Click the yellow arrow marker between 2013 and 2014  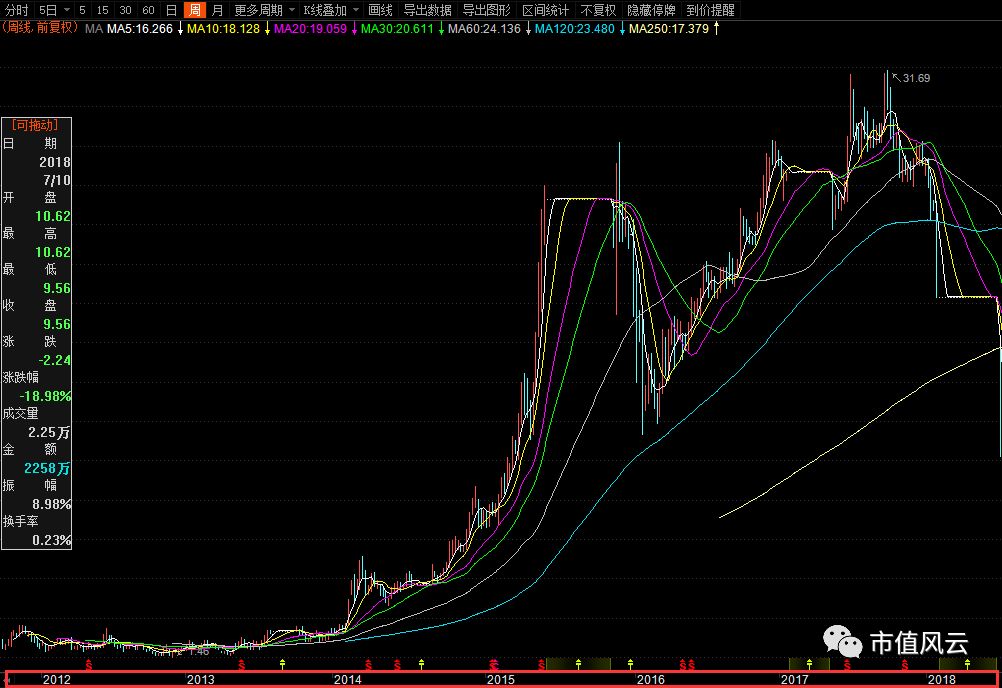[x=282, y=665]
